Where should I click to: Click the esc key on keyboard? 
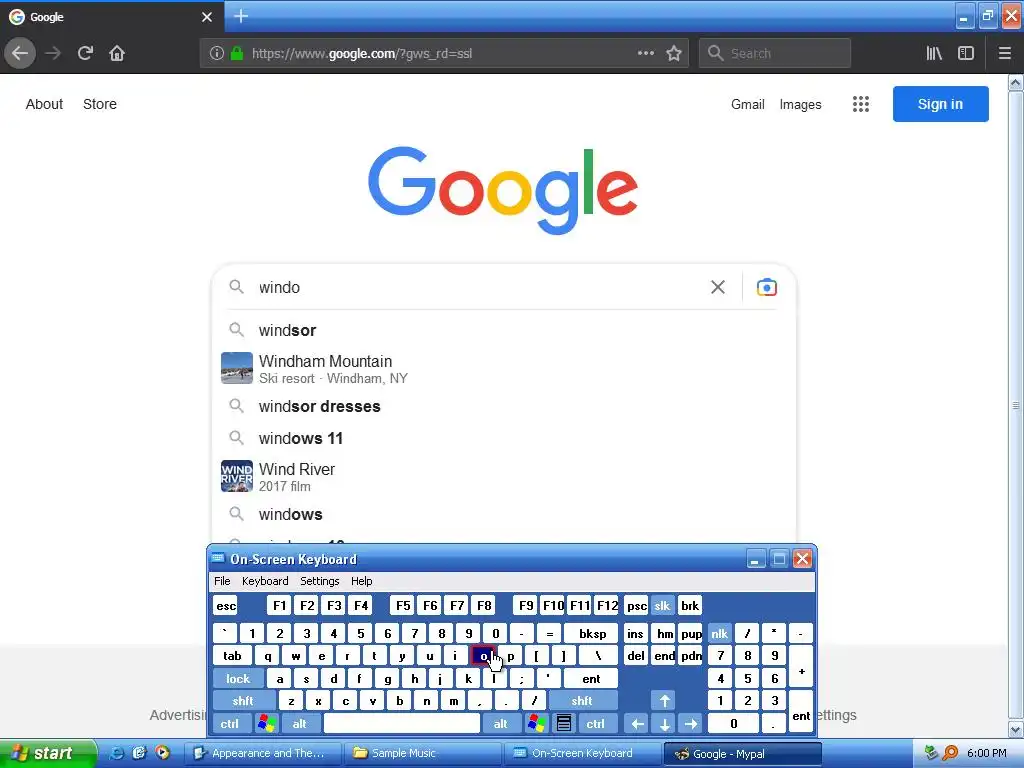click(x=226, y=605)
